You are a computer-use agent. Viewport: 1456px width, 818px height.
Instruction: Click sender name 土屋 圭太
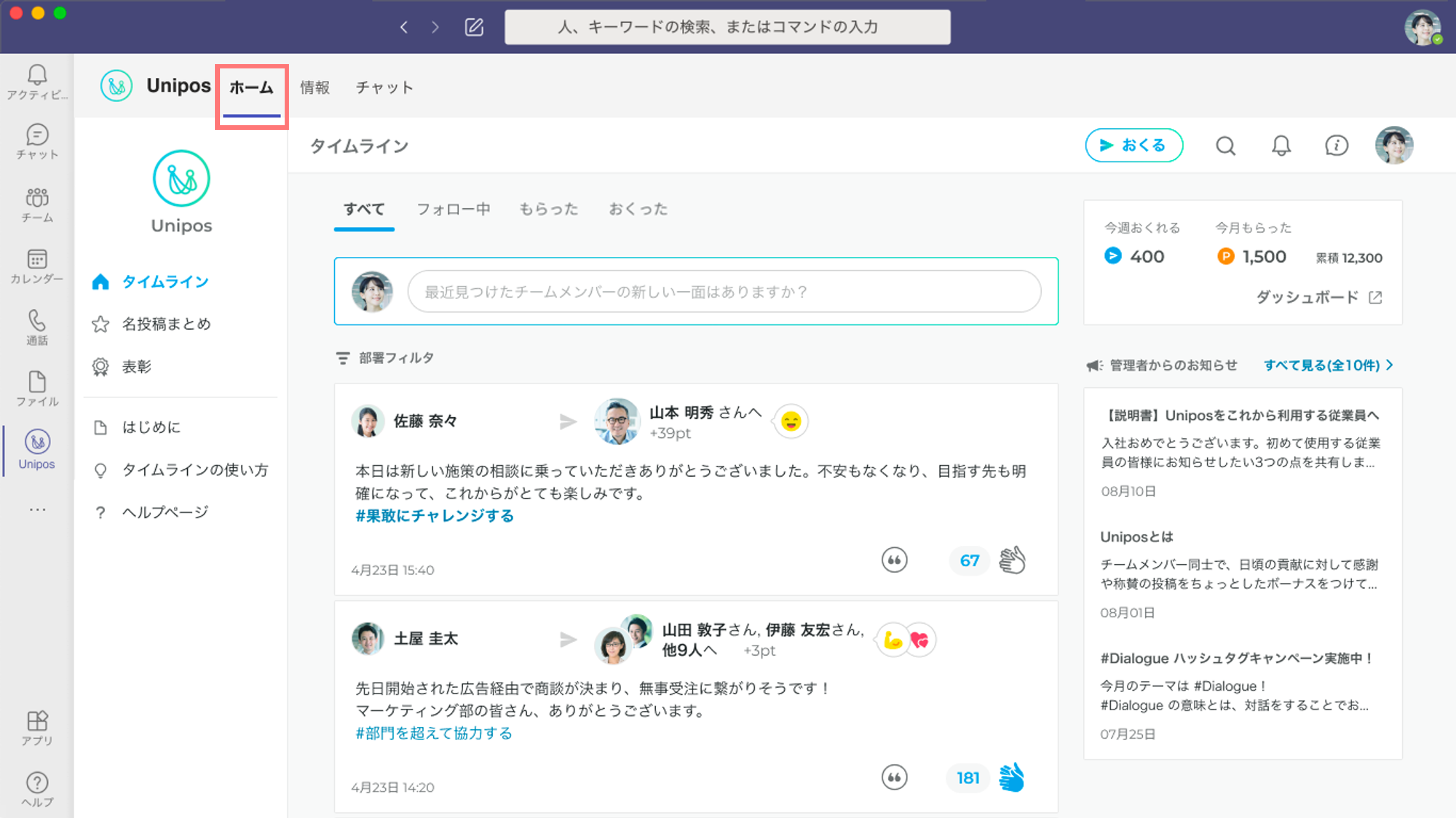(426, 639)
